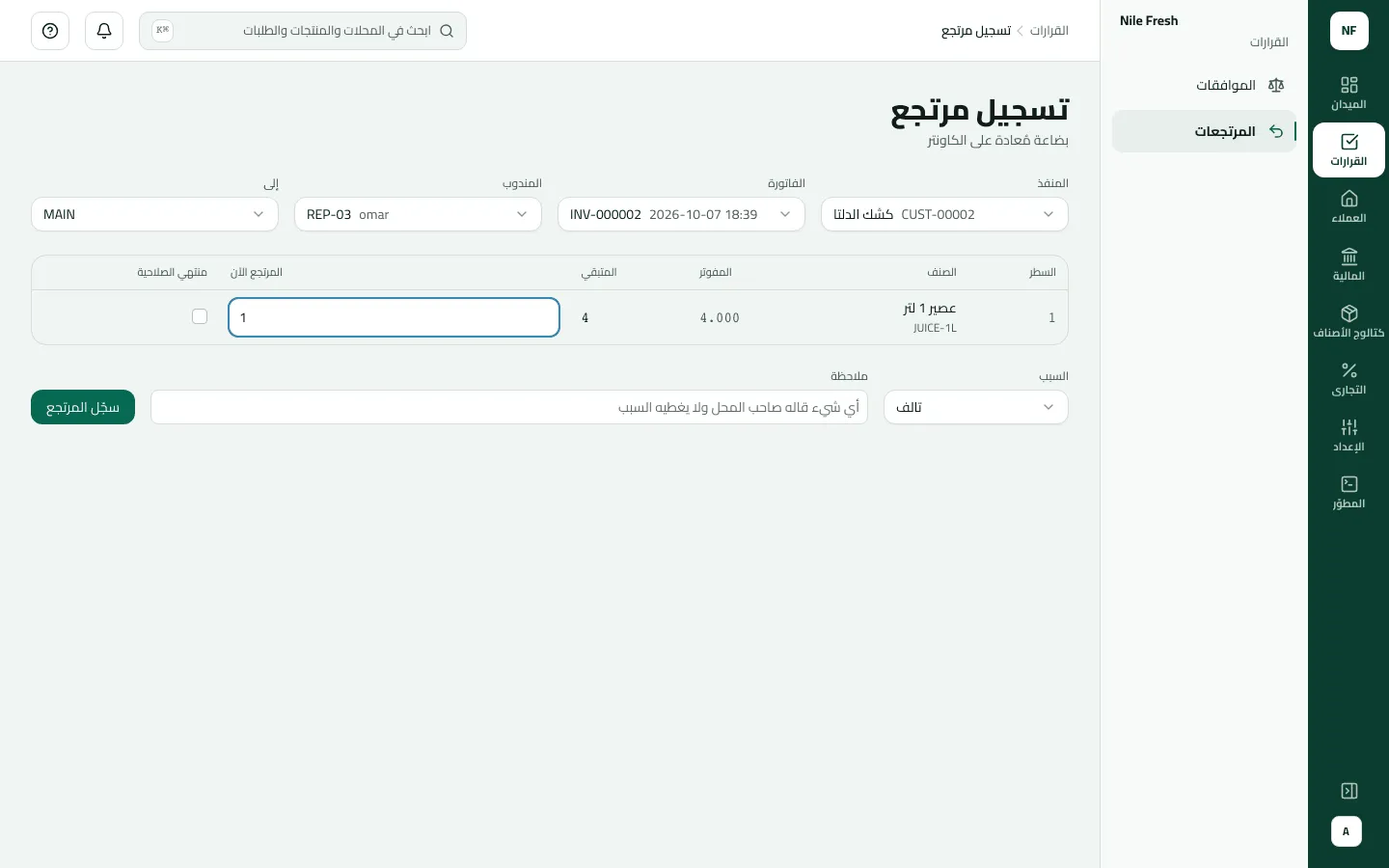Focus the المرتجع الآن quantity field
The width and height of the screenshot is (1389, 868).
(394, 317)
